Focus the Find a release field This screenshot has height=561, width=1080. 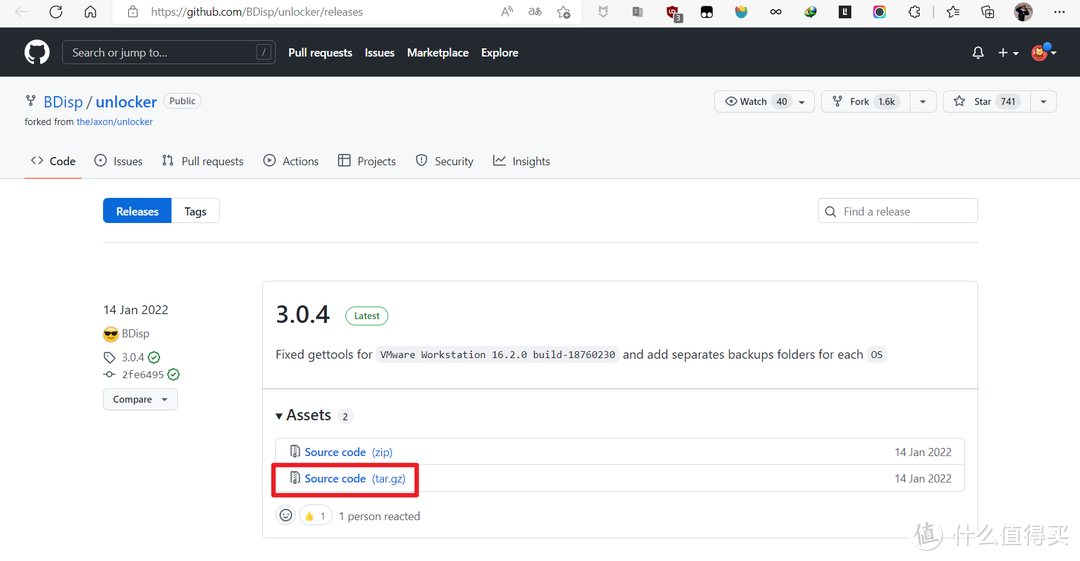(x=897, y=211)
